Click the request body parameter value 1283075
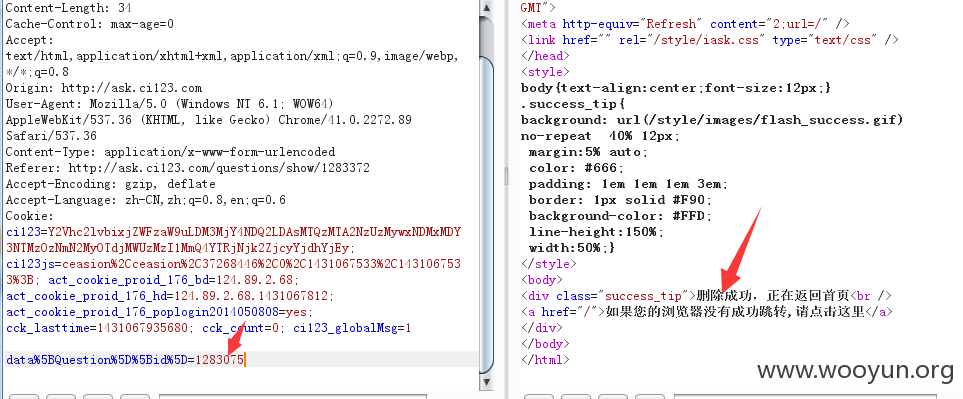This screenshot has width=963, height=399. point(220,360)
